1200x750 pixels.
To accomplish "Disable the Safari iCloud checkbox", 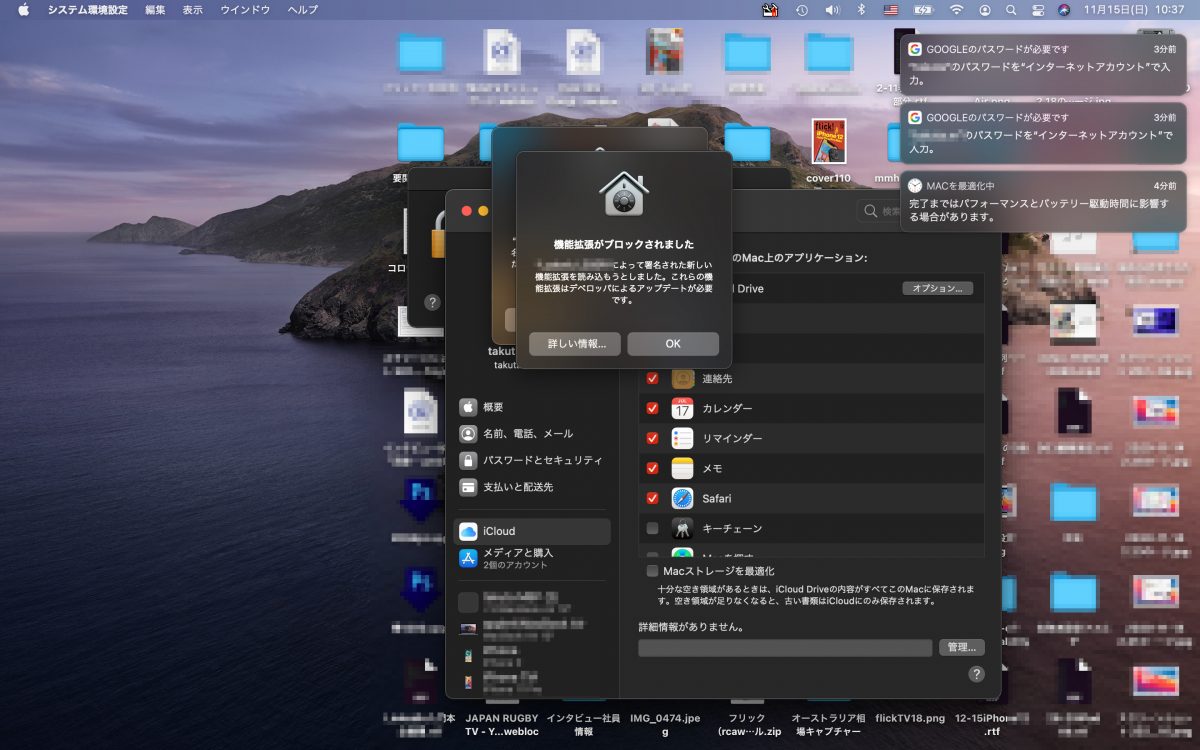I will (652, 498).
